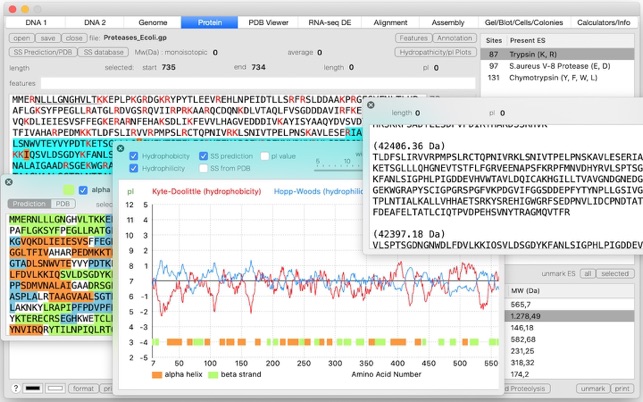Click the Present ES column header
The height and width of the screenshot is (402, 643).
click(x=570, y=41)
